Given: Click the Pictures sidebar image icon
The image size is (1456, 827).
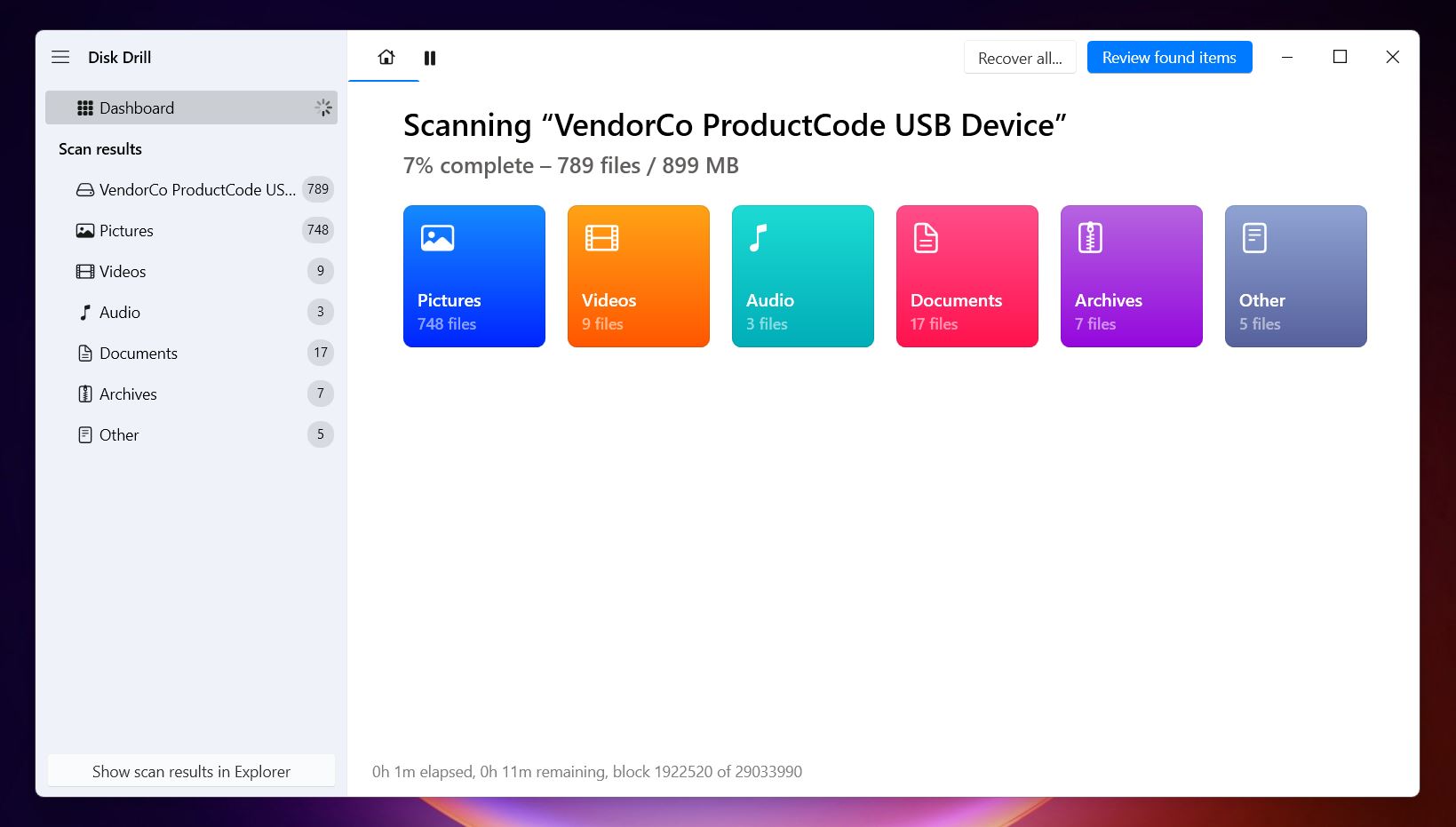Looking at the screenshot, I should 85,230.
